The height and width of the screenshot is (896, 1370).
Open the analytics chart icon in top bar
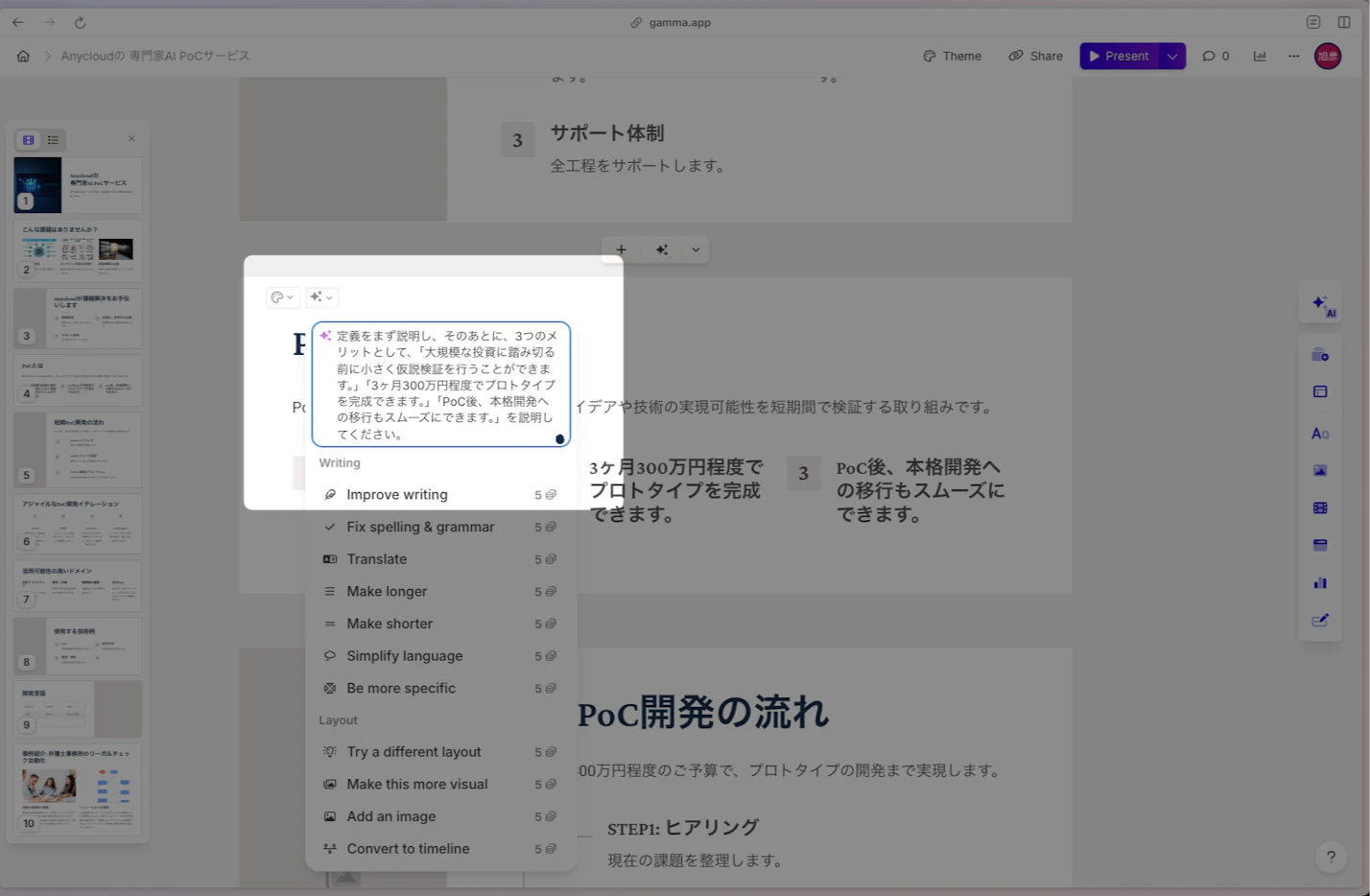click(1260, 57)
